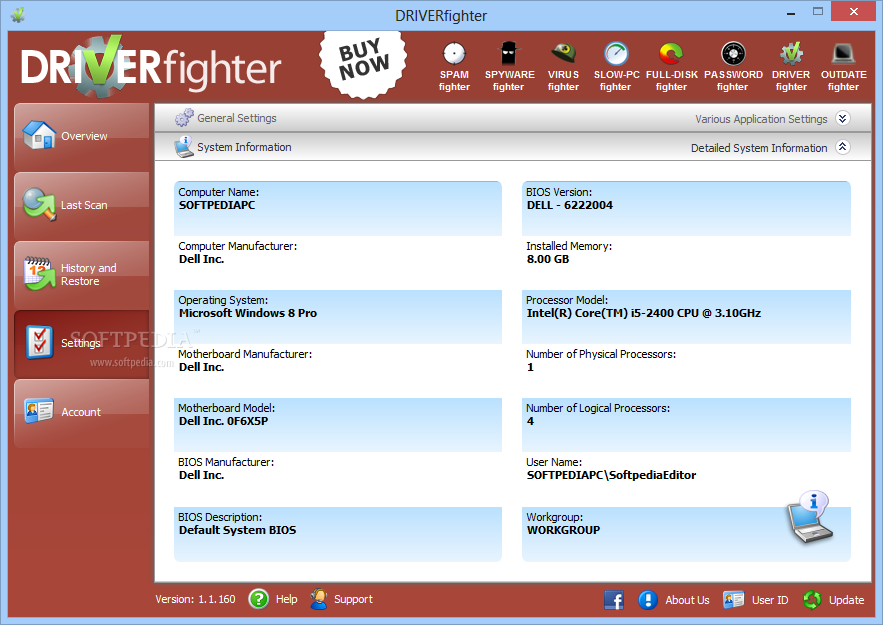Open the About Us link

687,600
